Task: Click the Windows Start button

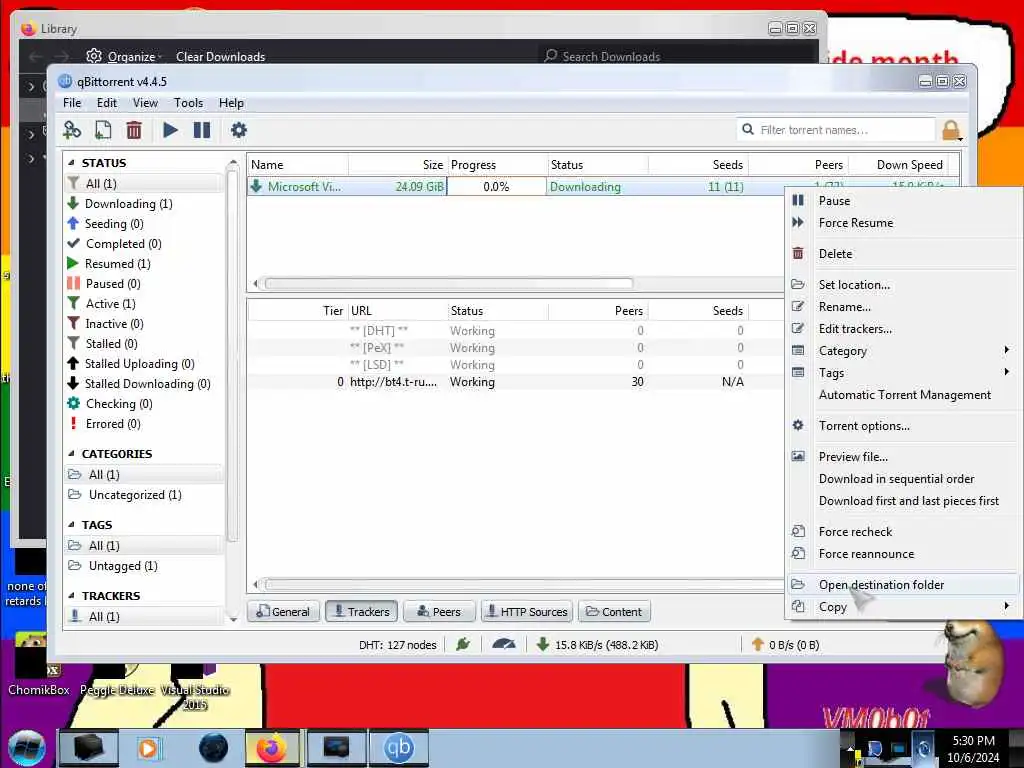Action: pos(27,748)
